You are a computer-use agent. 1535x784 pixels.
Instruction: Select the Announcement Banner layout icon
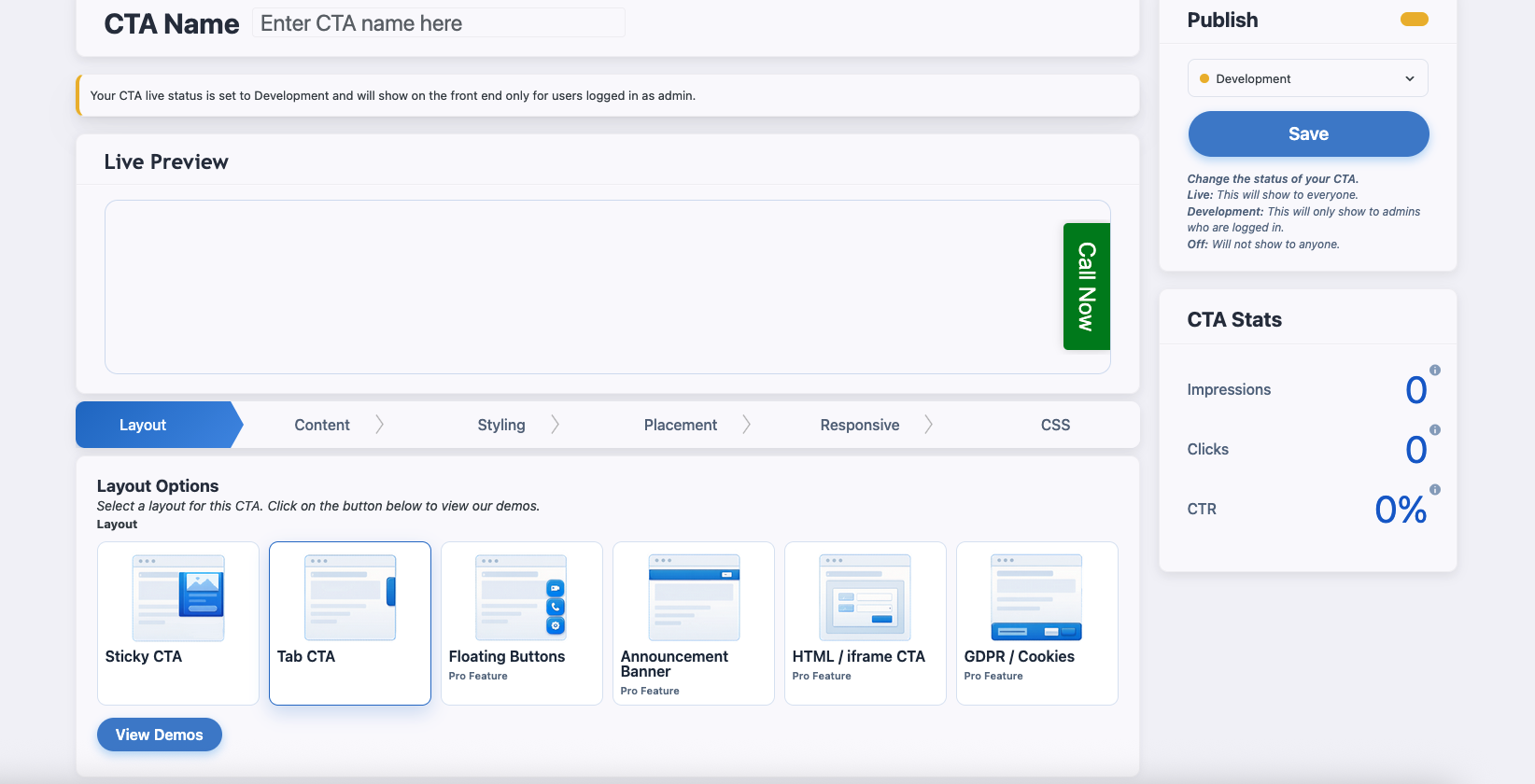tap(693, 597)
